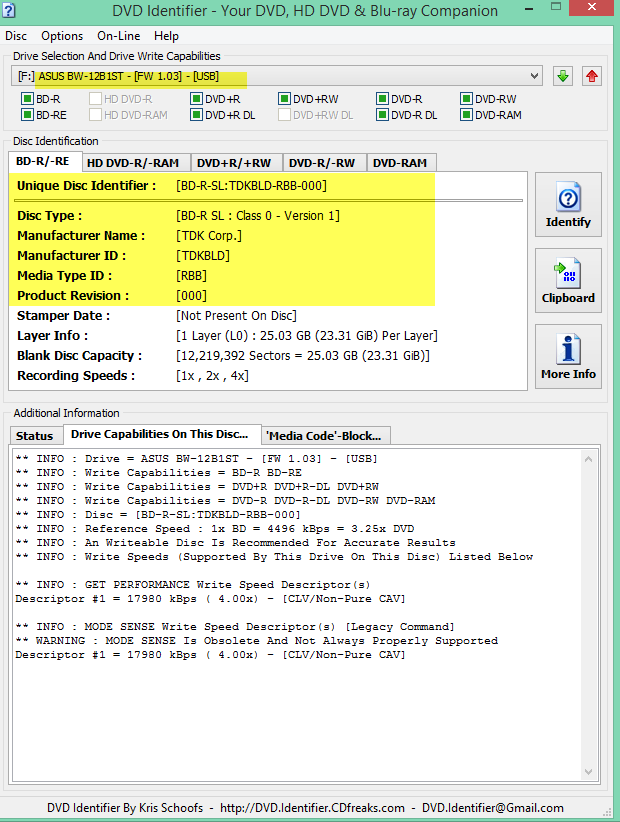
Task: Click the Gmail address in the footer
Action: point(493,808)
